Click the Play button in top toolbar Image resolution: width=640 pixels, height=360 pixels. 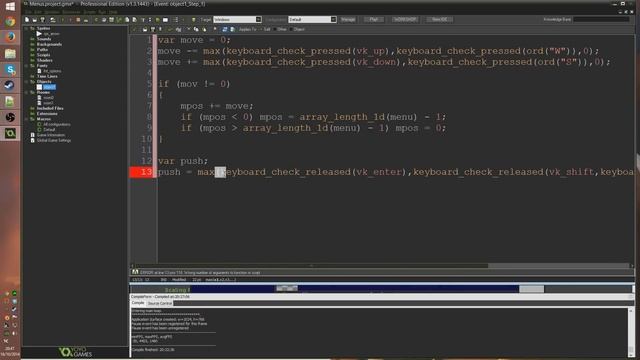(x=373, y=20)
